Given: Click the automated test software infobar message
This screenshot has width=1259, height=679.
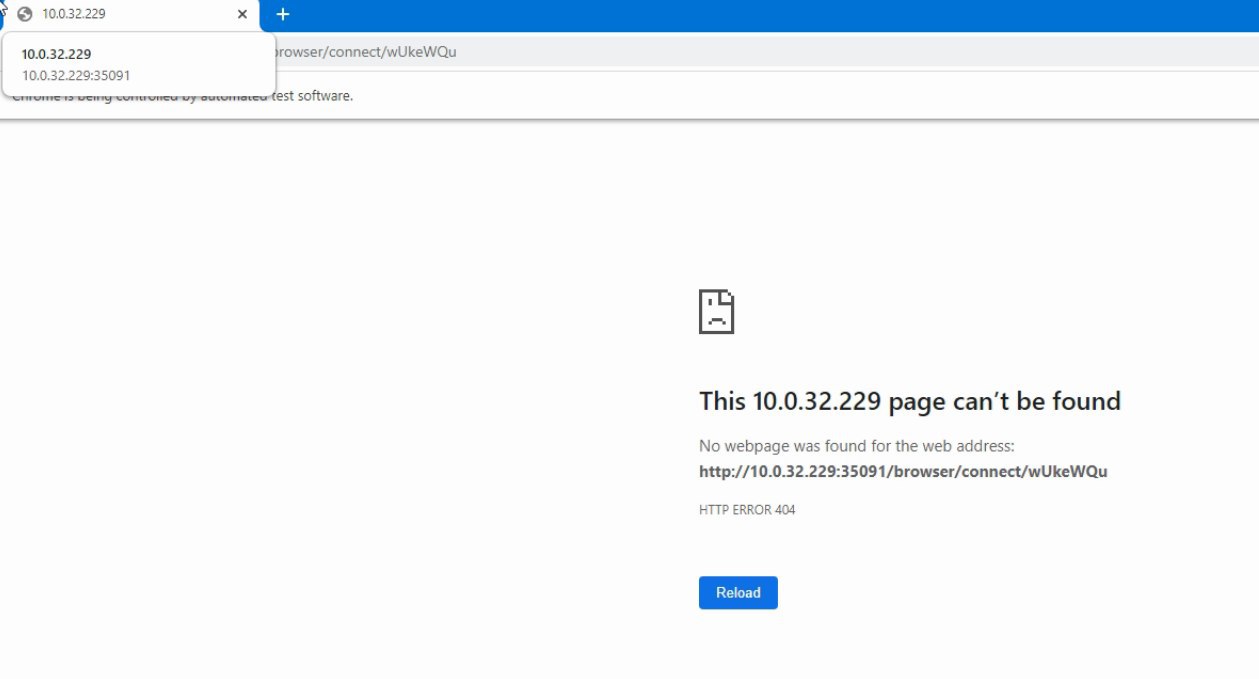Looking at the screenshot, I should [x=183, y=96].
